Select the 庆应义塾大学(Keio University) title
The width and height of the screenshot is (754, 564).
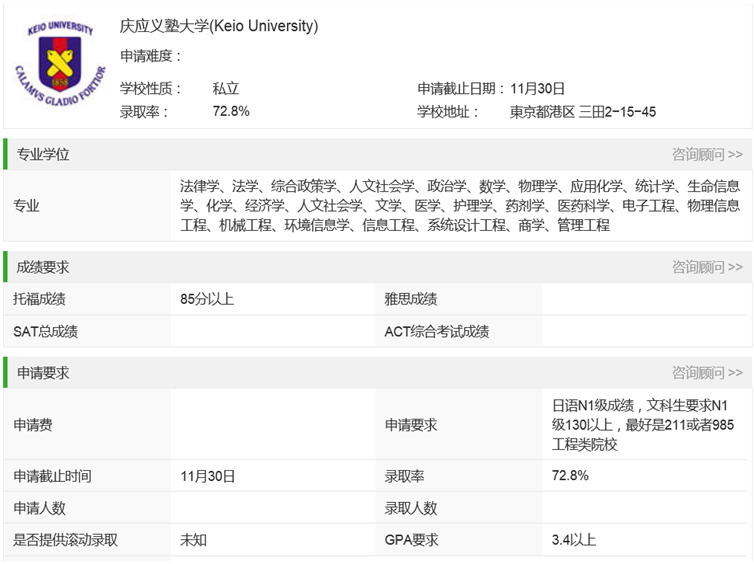(x=219, y=26)
